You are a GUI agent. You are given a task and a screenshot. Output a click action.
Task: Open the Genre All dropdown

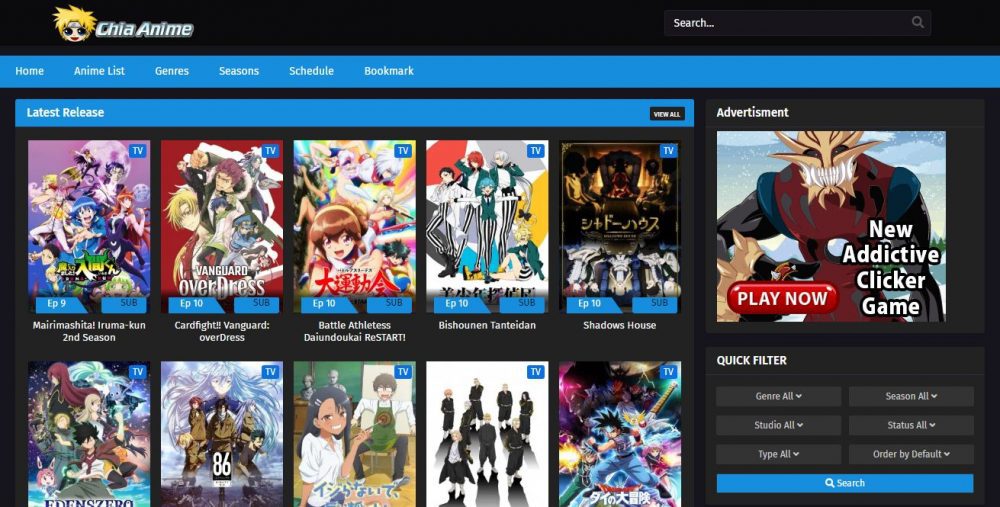click(x=778, y=396)
